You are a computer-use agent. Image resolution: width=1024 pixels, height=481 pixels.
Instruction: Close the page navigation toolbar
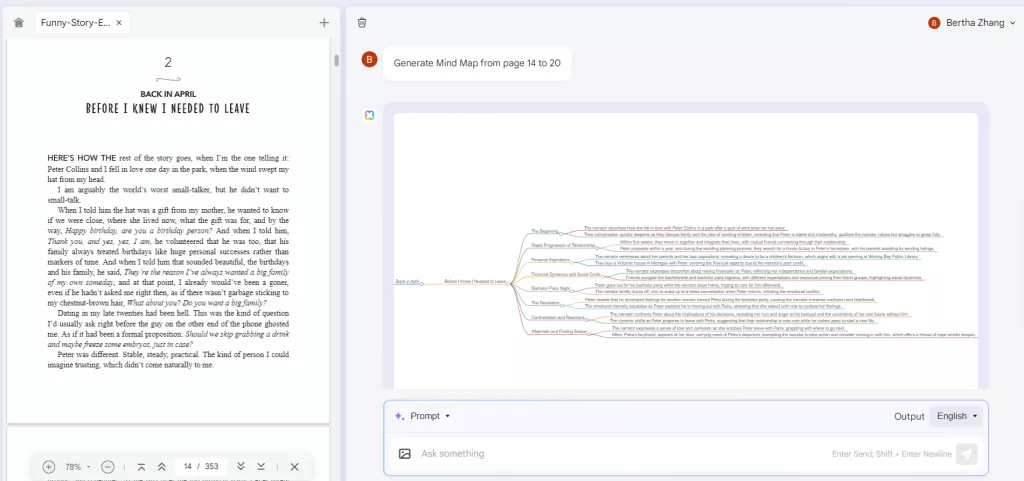tap(294, 467)
